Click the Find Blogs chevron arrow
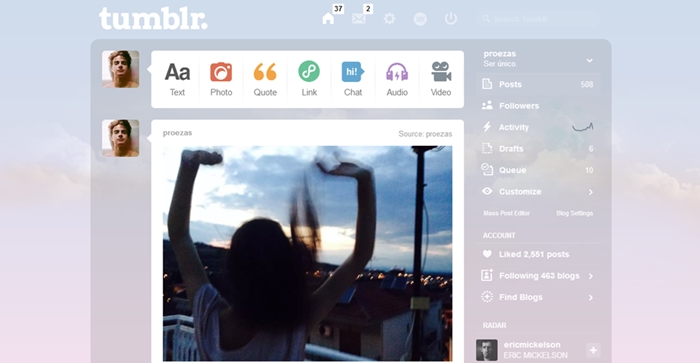The width and height of the screenshot is (700, 363). pyautogui.click(x=591, y=298)
